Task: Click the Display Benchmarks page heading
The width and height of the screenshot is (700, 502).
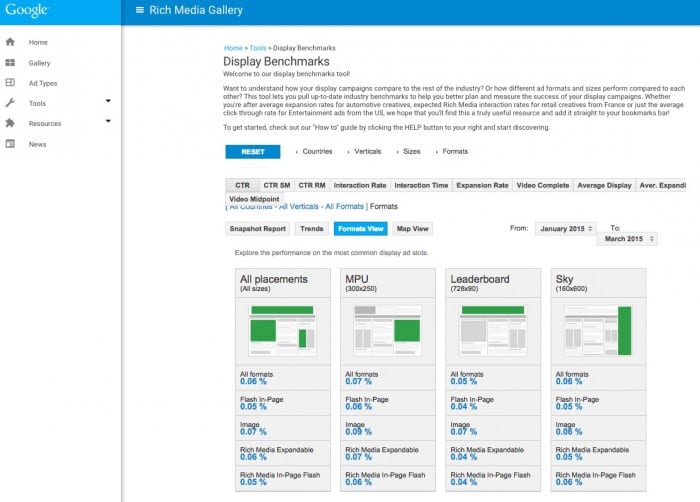Action: click(276, 62)
